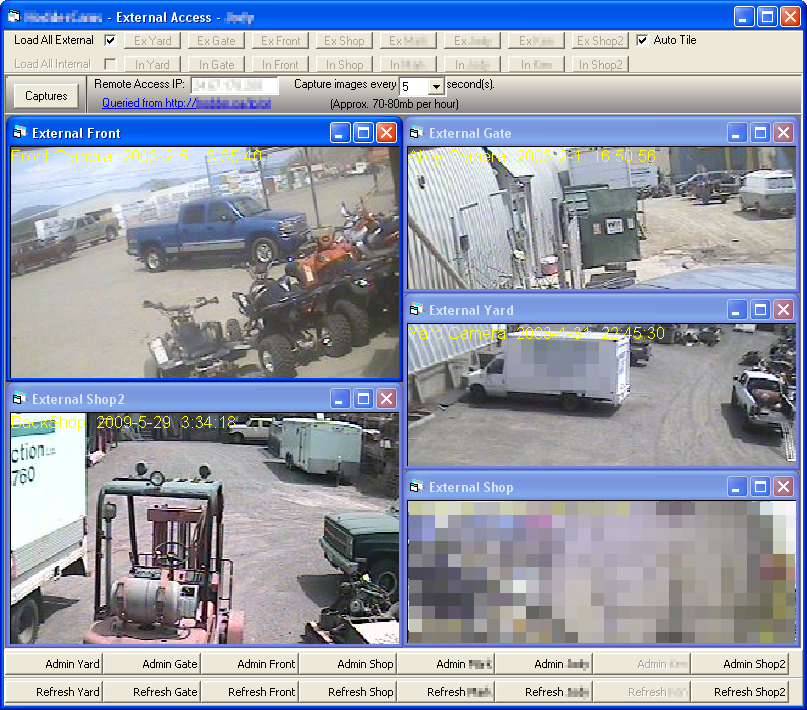This screenshot has height=710, width=807.
Task: Close the External Shop camera window
Action: pos(783,487)
